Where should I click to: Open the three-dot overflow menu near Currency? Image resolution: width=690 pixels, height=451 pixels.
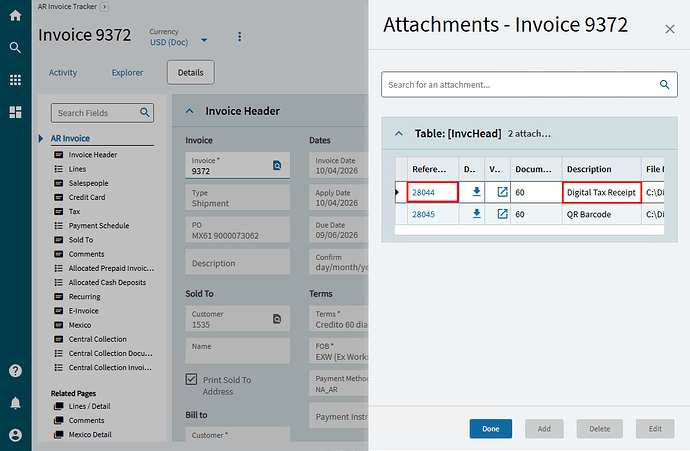click(239, 37)
